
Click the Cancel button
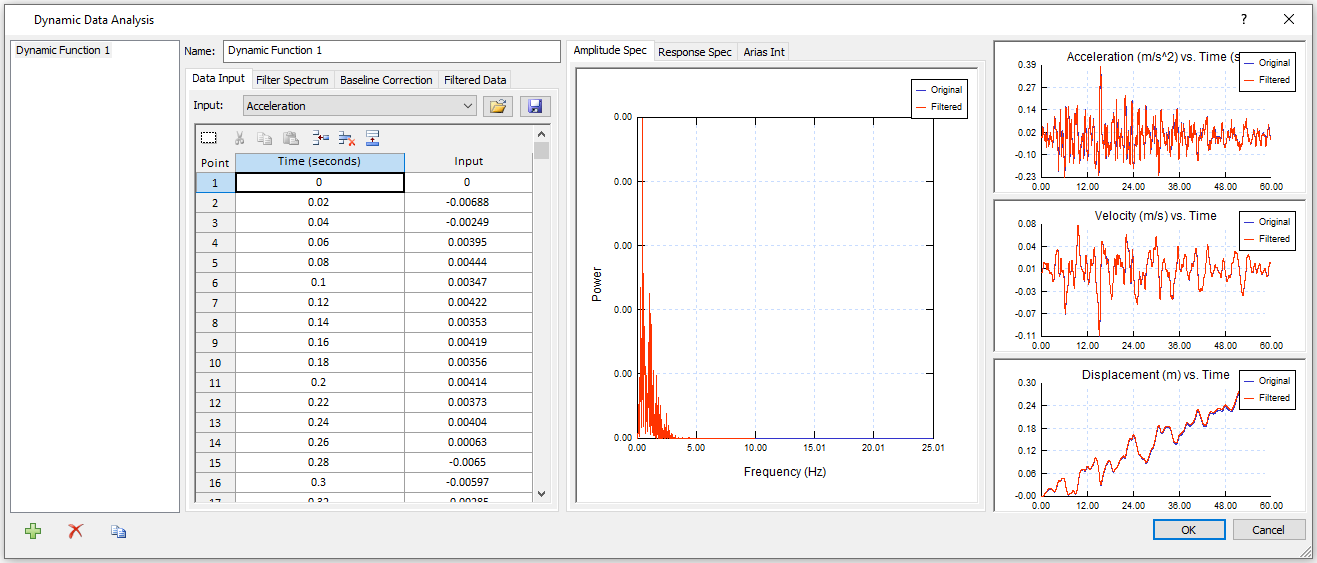click(1269, 530)
